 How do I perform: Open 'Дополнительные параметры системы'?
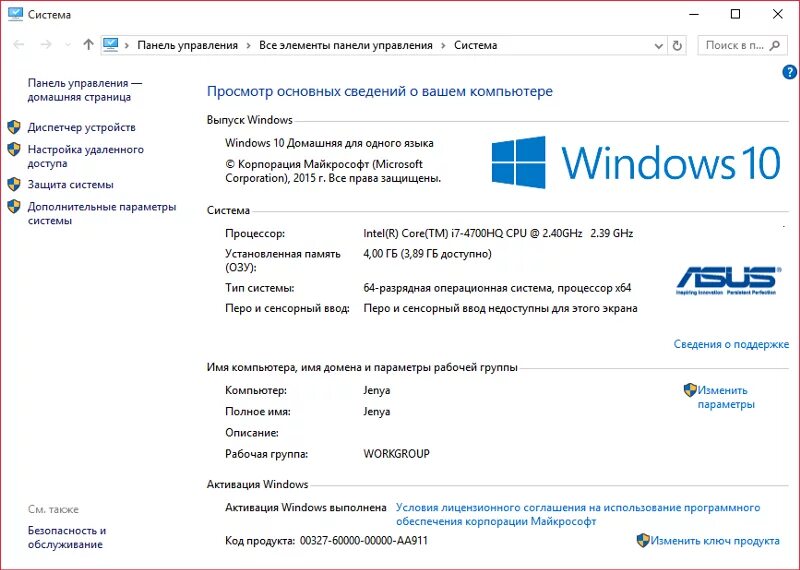pos(102,213)
